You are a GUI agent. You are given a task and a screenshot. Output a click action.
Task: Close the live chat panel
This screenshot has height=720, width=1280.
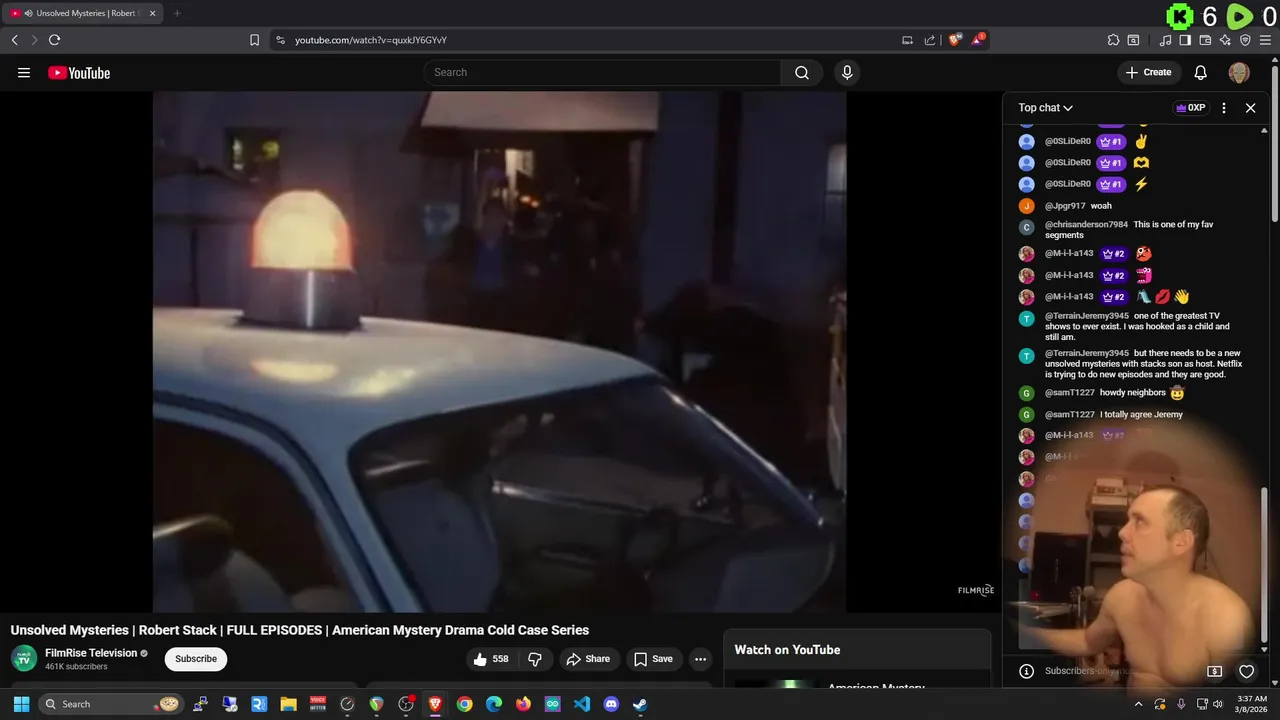coord(1250,108)
